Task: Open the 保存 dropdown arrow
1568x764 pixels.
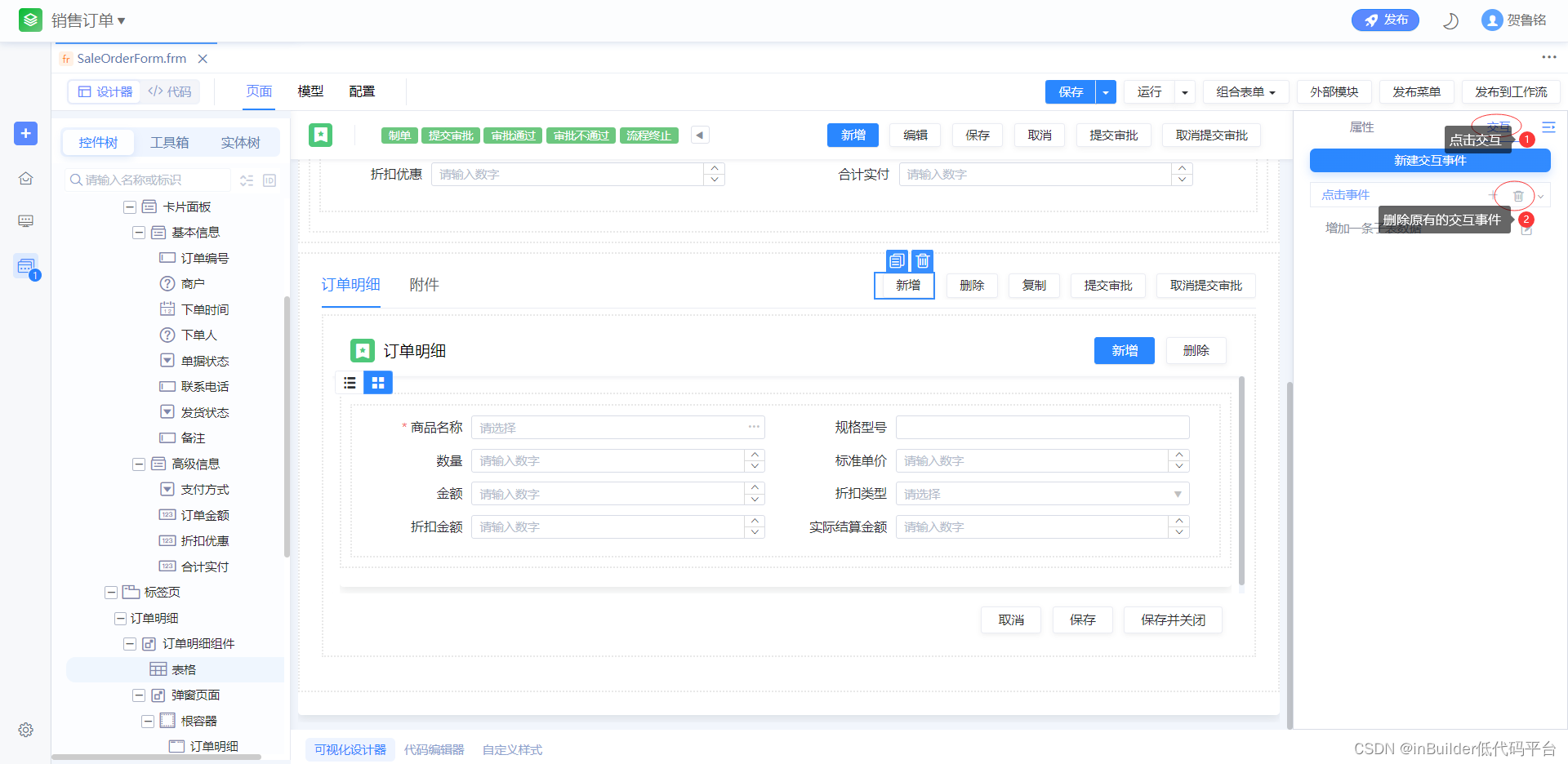Action: (1104, 91)
